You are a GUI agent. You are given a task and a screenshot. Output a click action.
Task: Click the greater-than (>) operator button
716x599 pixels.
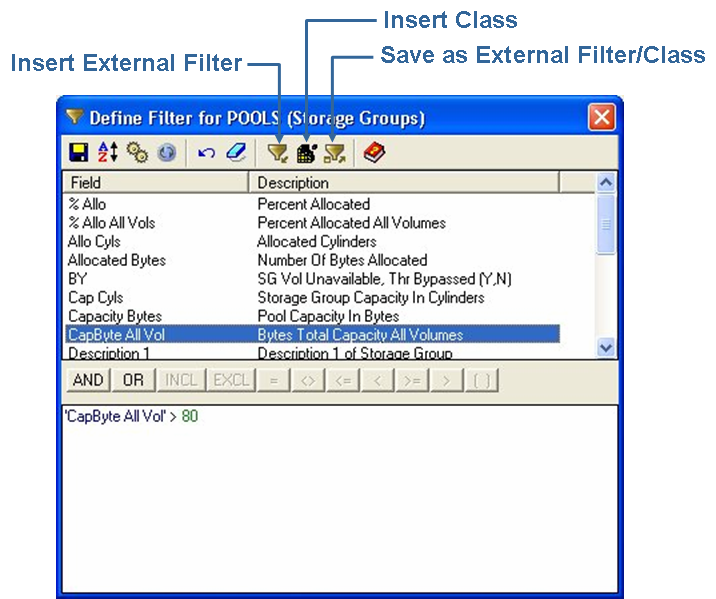(x=447, y=380)
